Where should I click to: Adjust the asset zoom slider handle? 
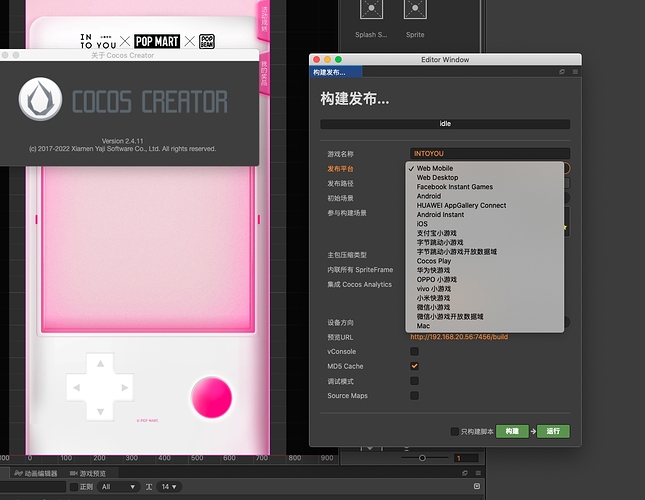click(x=422, y=458)
